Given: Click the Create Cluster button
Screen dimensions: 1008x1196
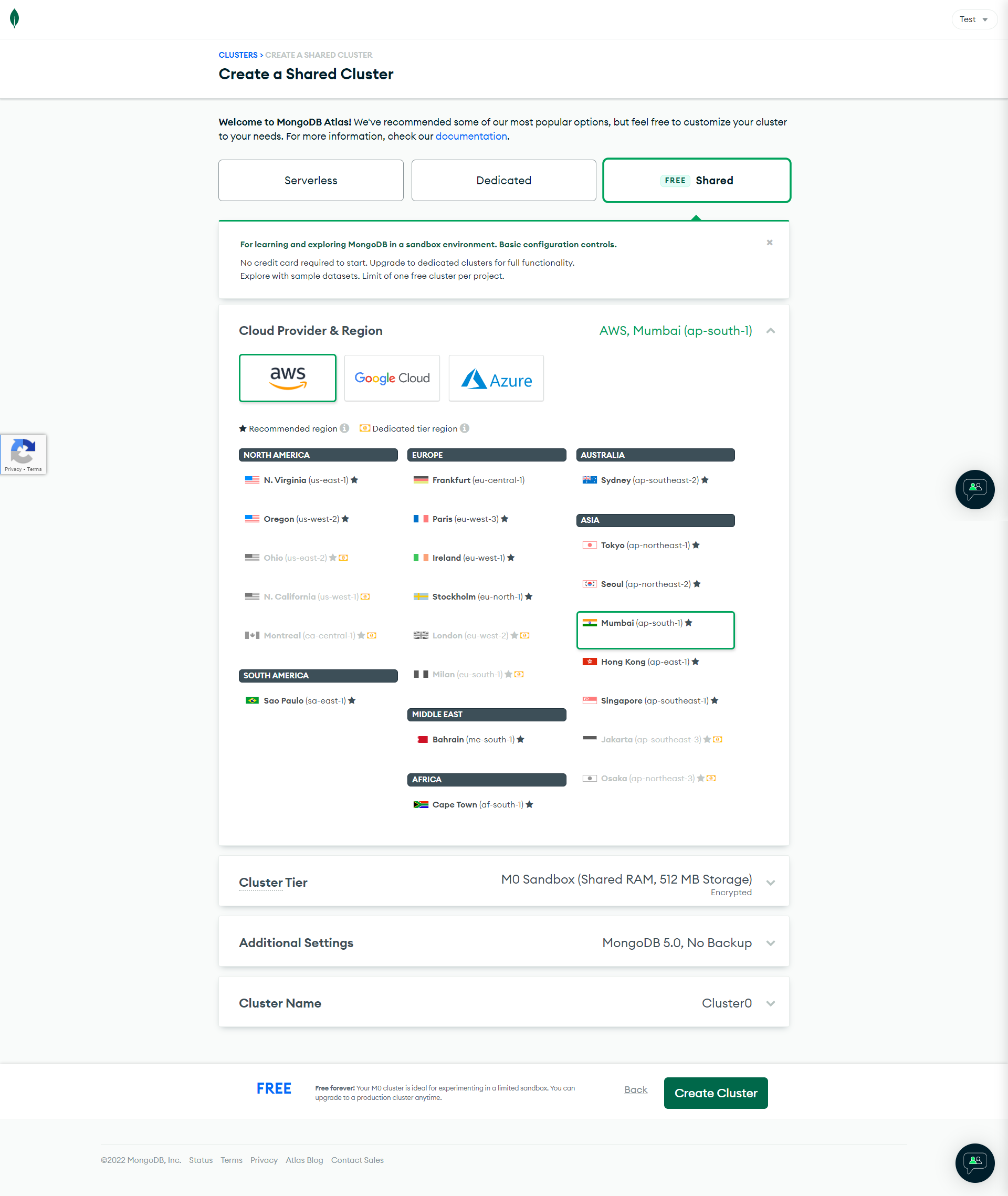Looking at the screenshot, I should click(x=716, y=1093).
